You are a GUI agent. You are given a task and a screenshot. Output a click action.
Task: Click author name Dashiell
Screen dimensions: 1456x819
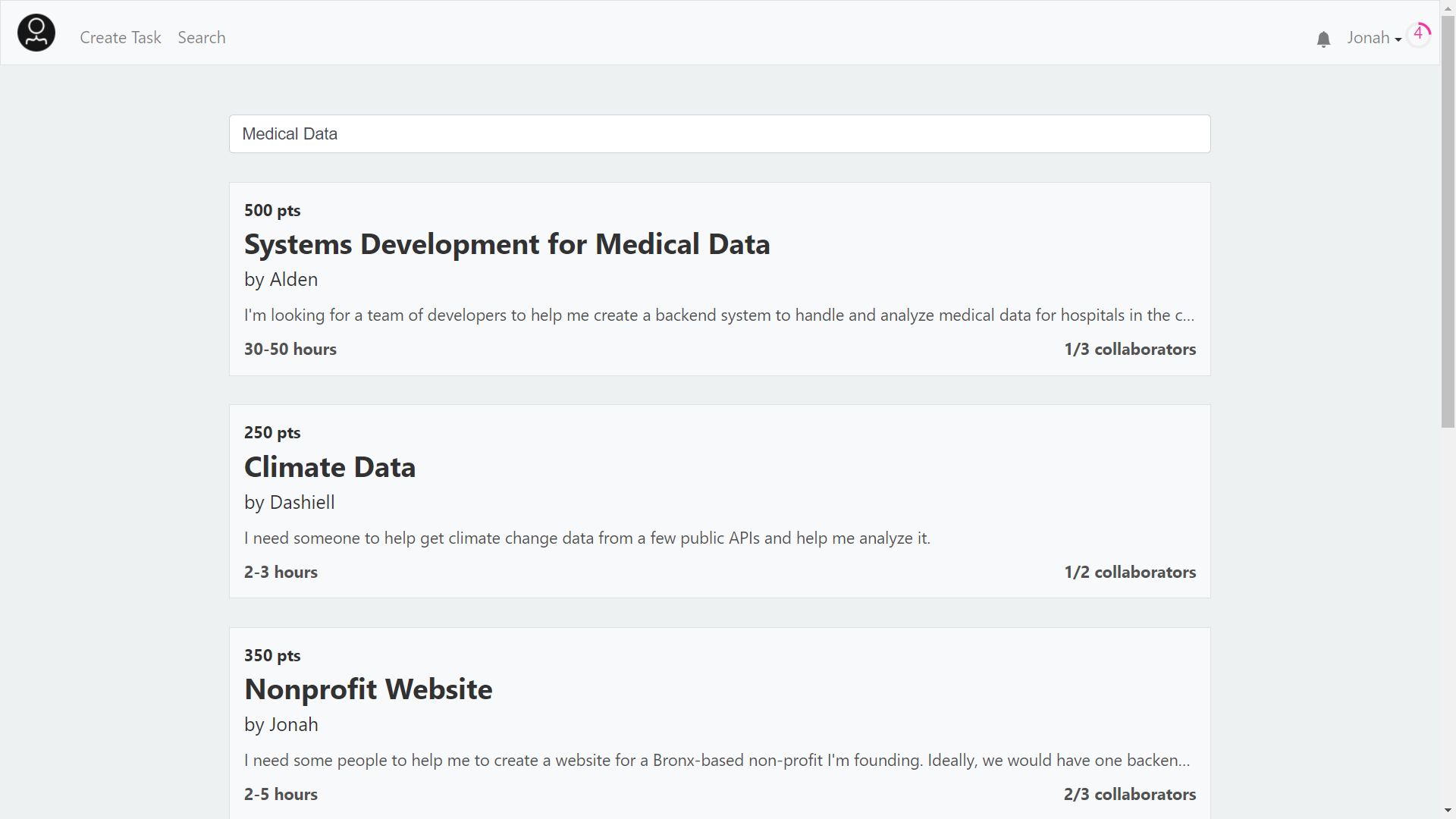(302, 503)
